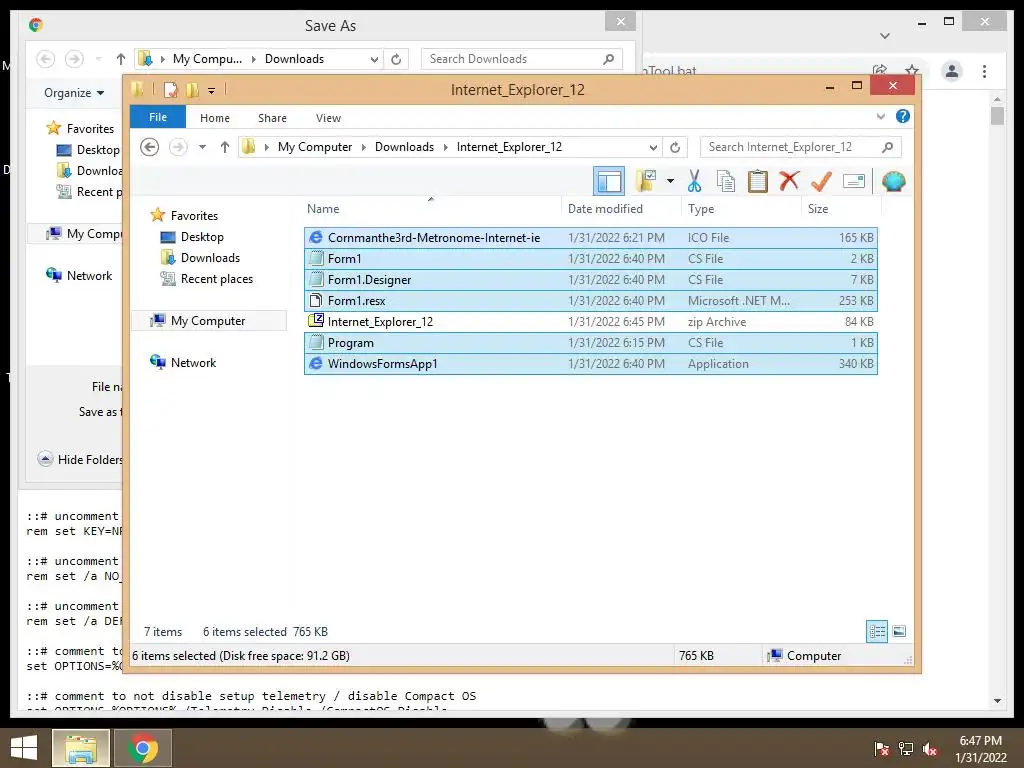The width and height of the screenshot is (1024, 768).
Task: Sort files by Name column header
Action: (431, 208)
